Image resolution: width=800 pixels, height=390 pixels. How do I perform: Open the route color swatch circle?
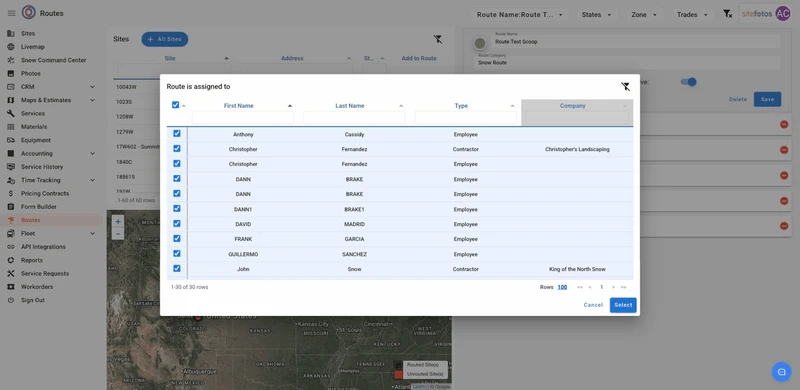(x=480, y=44)
